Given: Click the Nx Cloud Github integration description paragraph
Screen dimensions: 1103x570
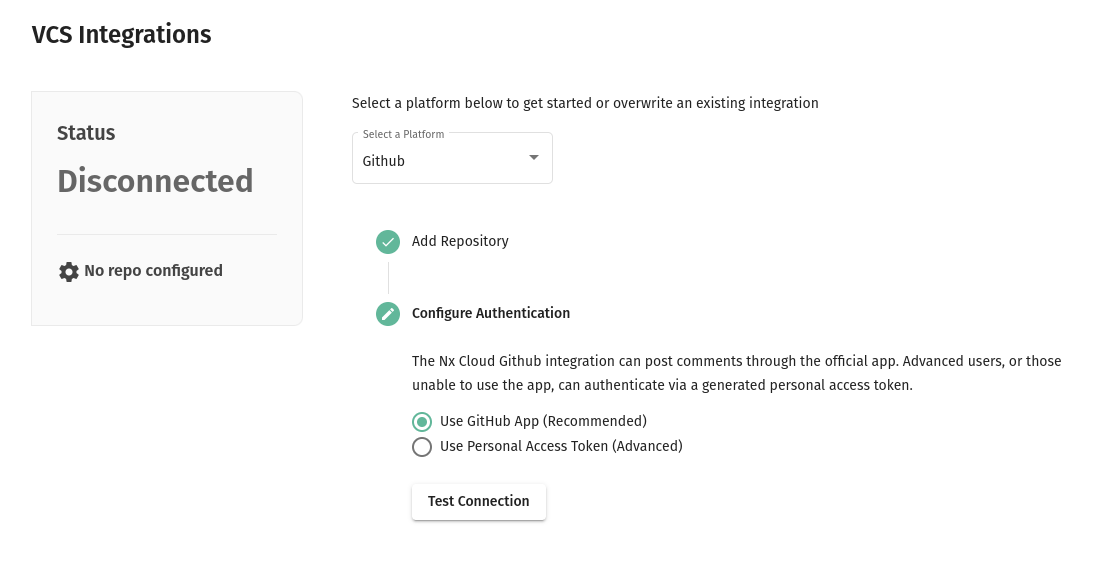Looking at the screenshot, I should coord(736,372).
